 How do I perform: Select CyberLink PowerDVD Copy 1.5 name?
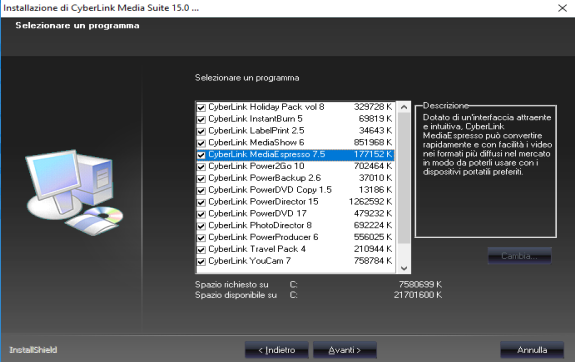[270, 190]
